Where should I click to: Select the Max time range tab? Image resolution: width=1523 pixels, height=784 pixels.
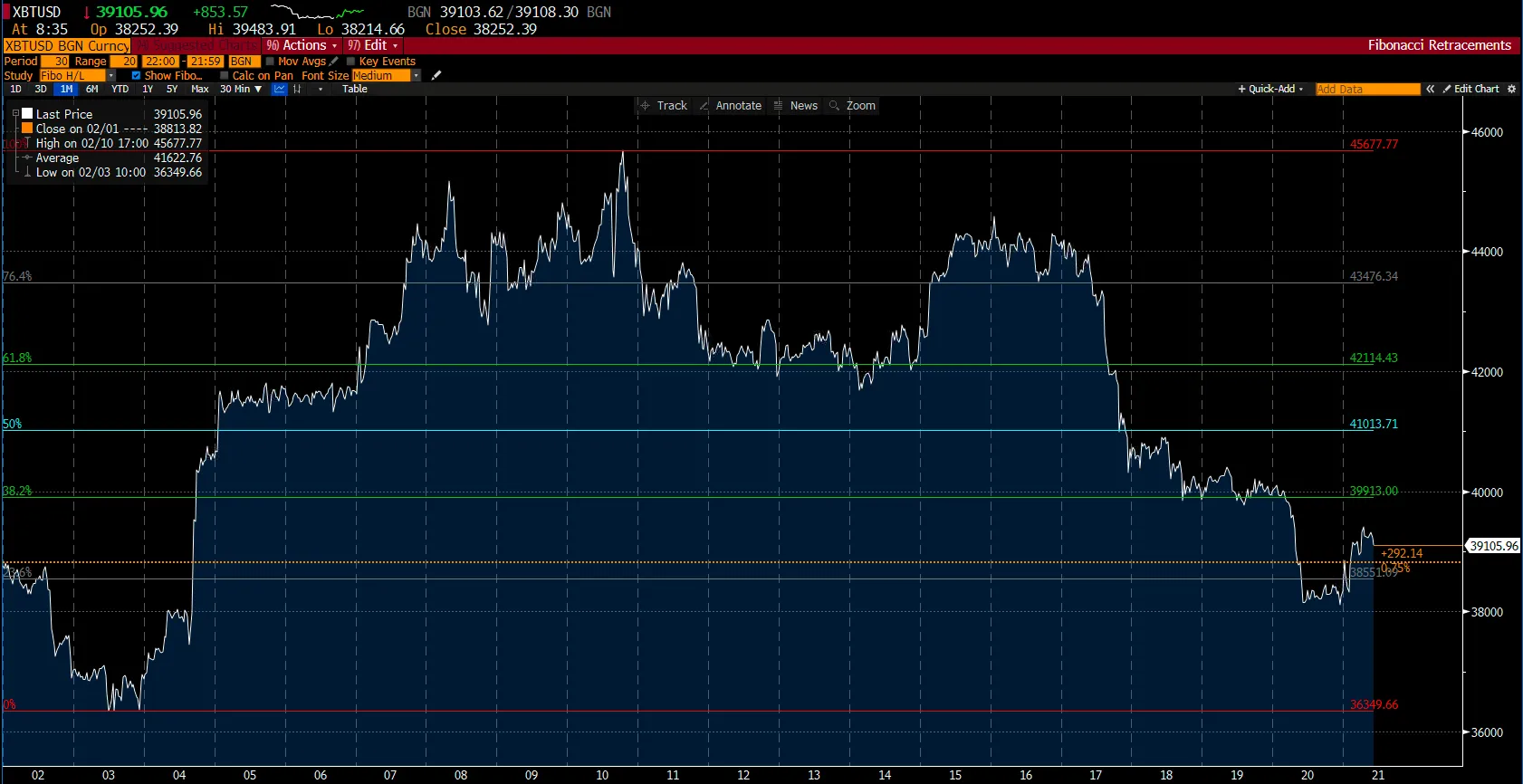click(200, 89)
